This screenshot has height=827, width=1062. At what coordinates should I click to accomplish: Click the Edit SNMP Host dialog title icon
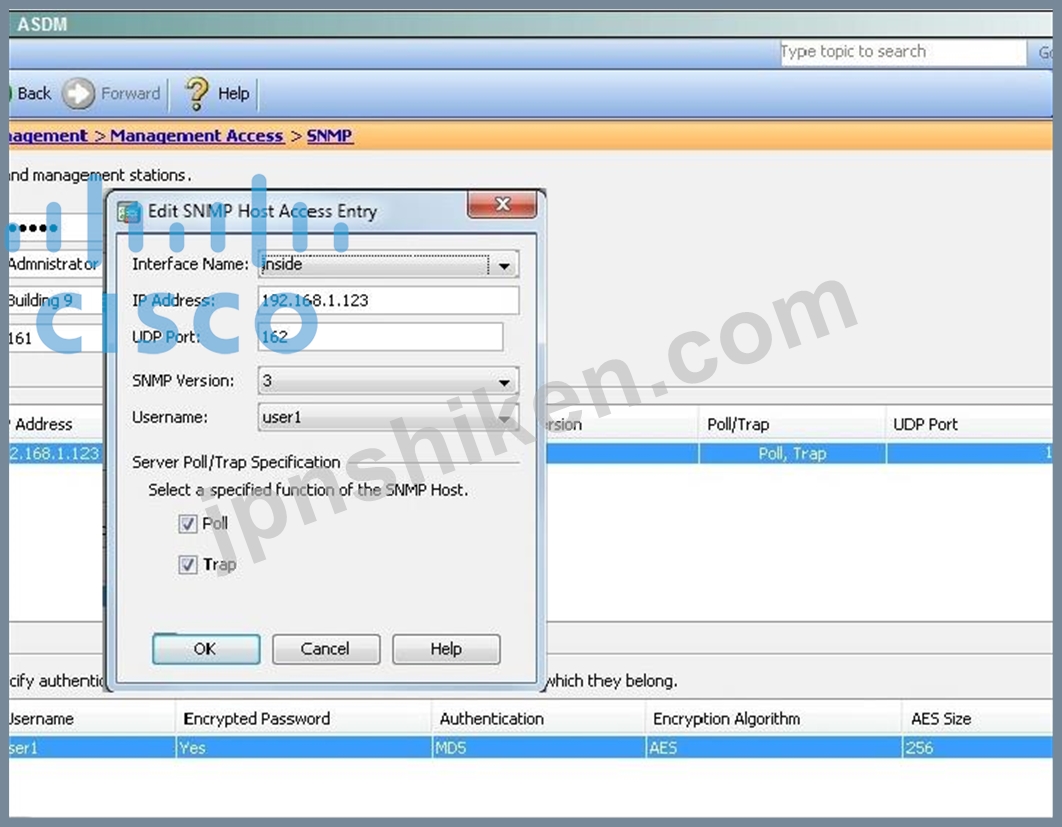pos(128,212)
